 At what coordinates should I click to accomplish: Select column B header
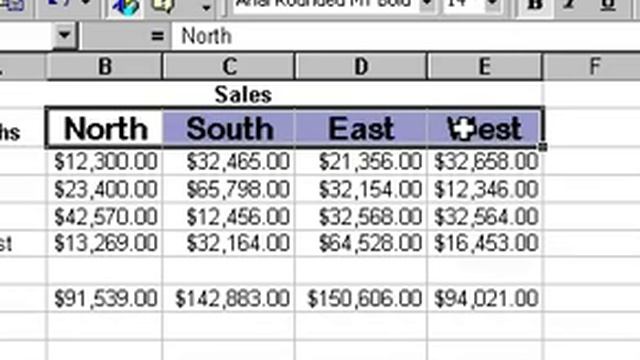104,67
